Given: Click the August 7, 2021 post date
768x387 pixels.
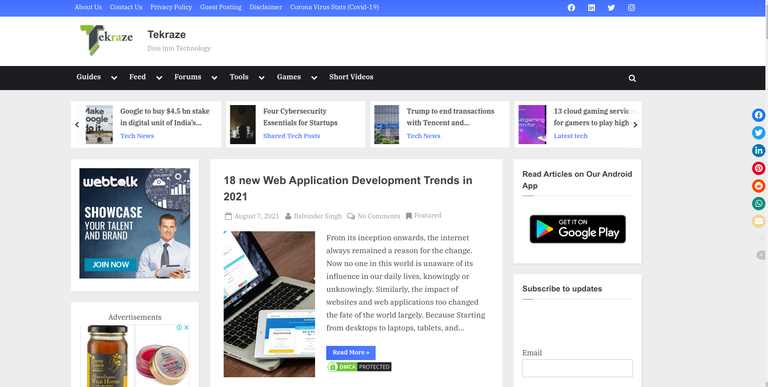Looking at the screenshot, I should (257, 216).
